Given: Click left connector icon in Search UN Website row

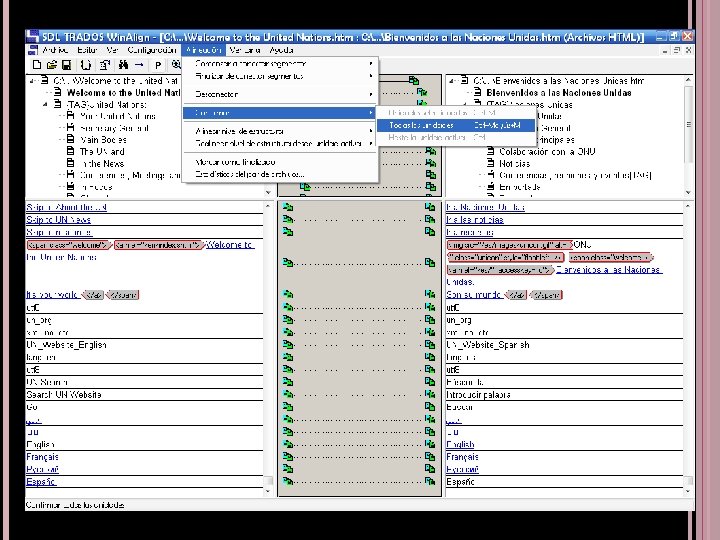Looking at the screenshot, I should point(288,394).
